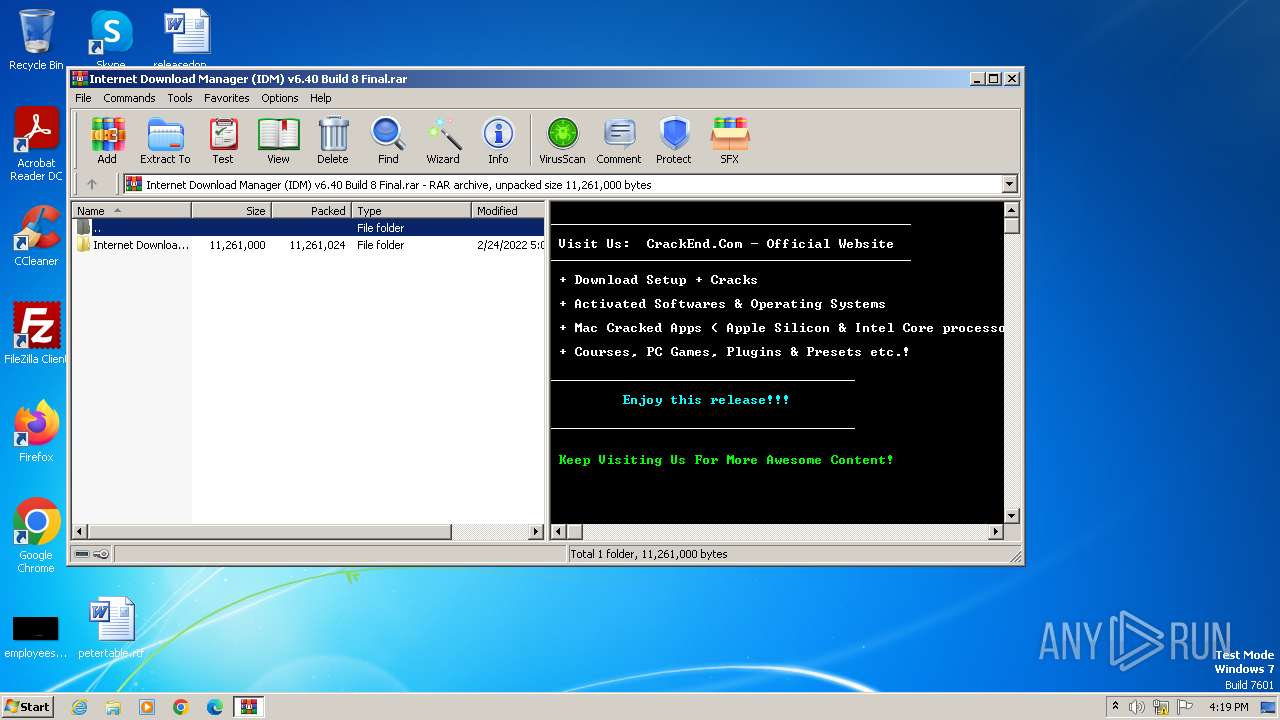Click 'Enjoy this release!!!' comment text
This screenshot has height=720, width=1280.
click(706, 400)
